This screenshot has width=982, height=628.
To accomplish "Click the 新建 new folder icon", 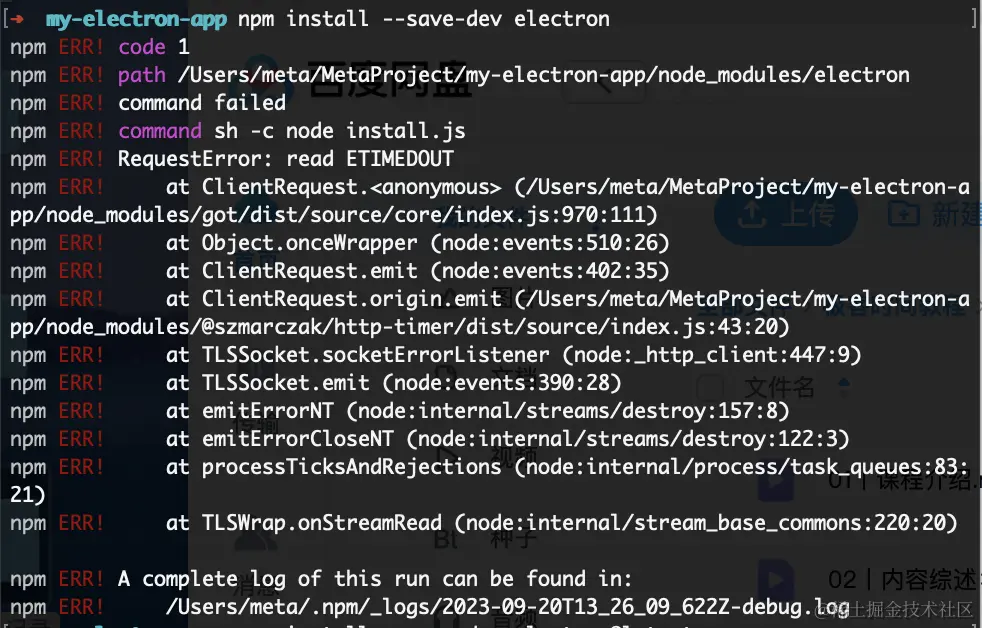I will (903, 213).
